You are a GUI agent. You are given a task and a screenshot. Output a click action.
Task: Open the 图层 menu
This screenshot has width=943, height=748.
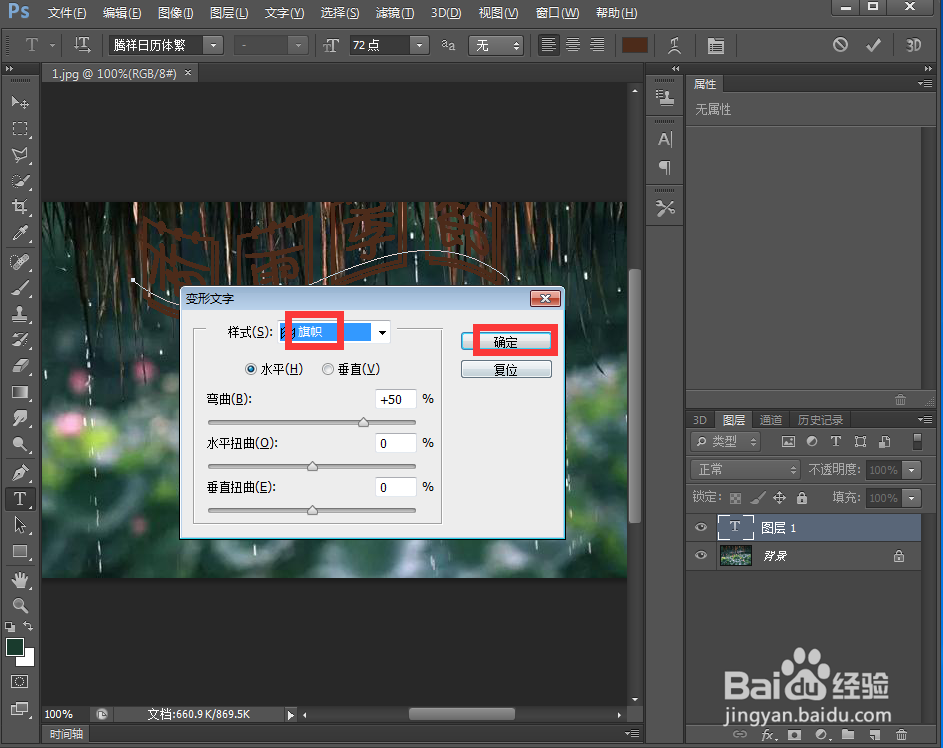(x=229, y=13)
